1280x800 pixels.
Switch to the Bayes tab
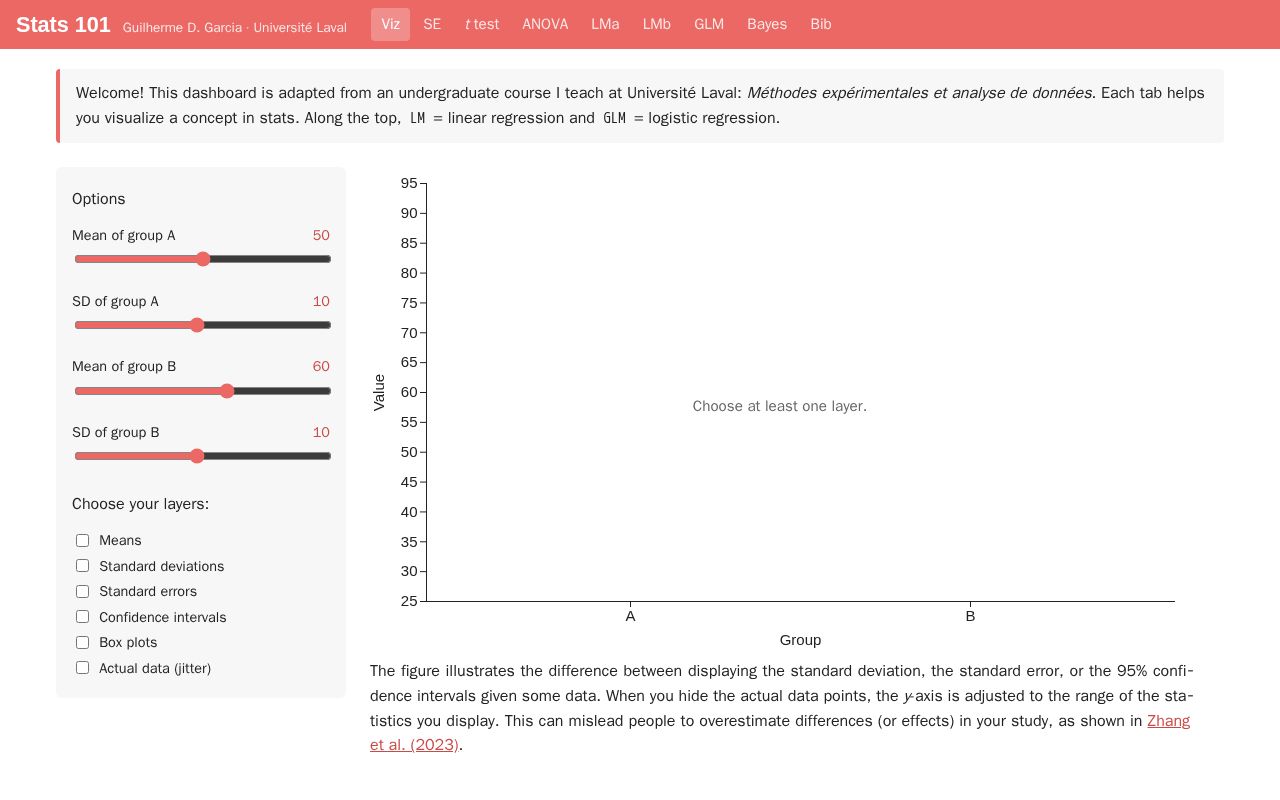tap(767, 24)
